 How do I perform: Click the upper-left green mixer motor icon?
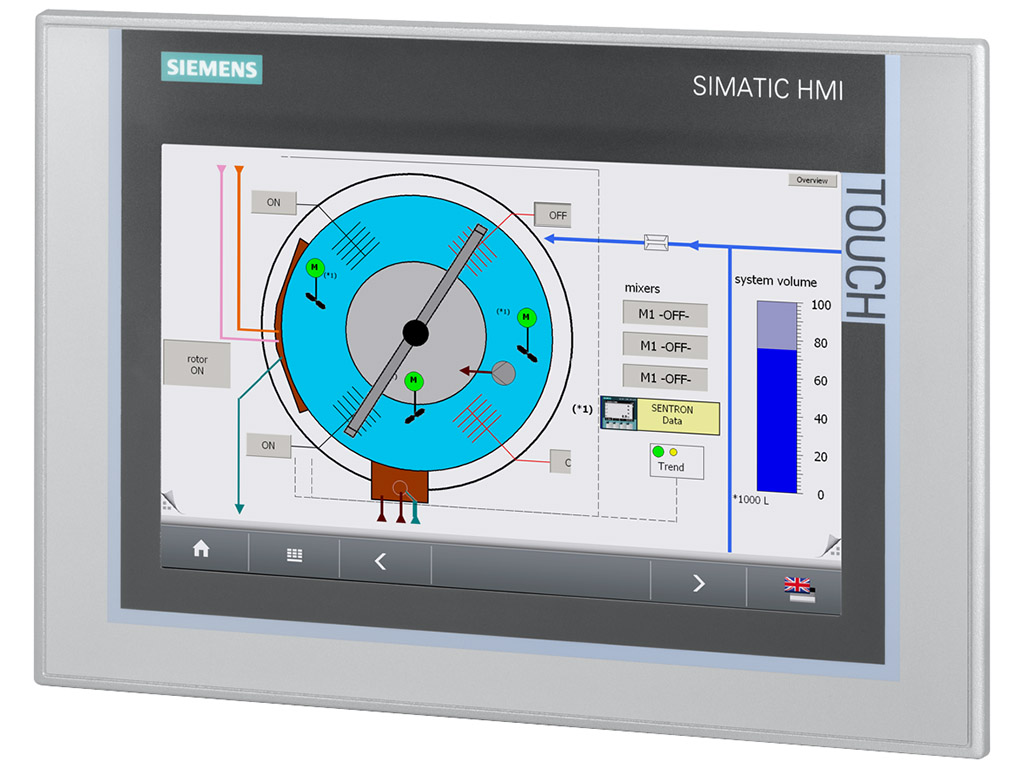(315, 268)
